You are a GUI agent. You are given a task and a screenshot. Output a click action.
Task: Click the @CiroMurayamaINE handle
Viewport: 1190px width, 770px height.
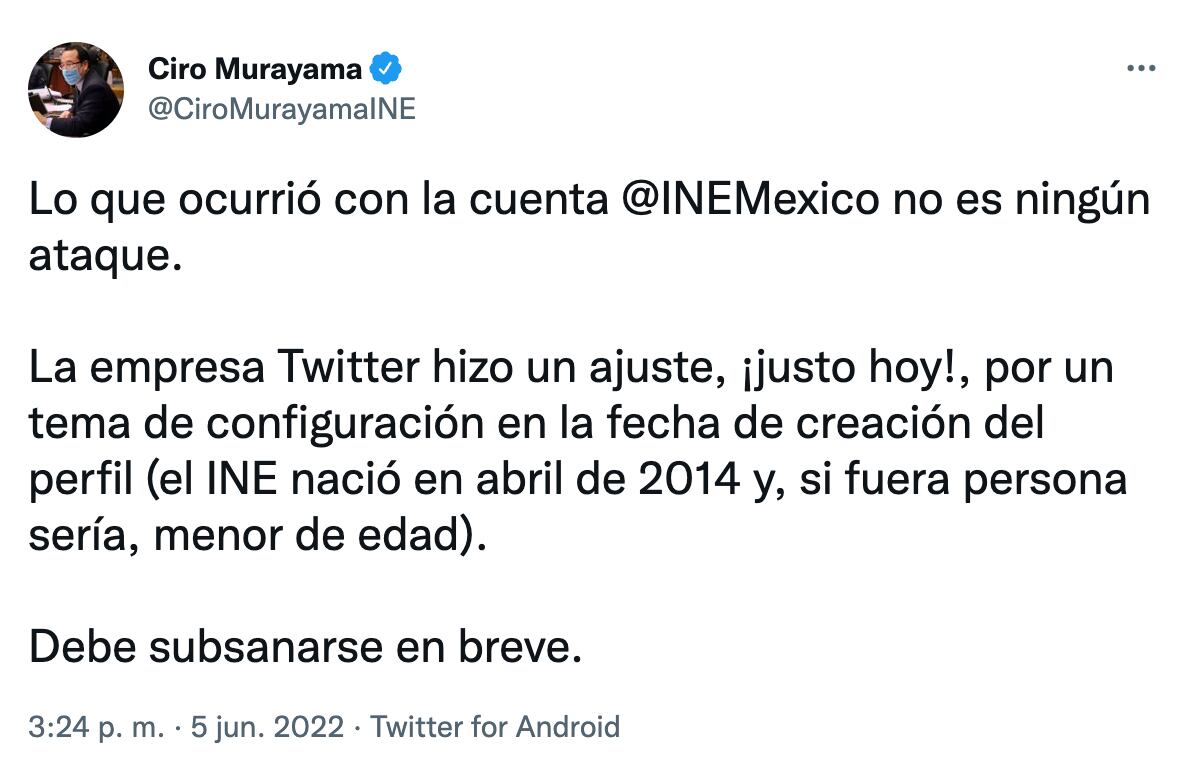tap(281, 109)
